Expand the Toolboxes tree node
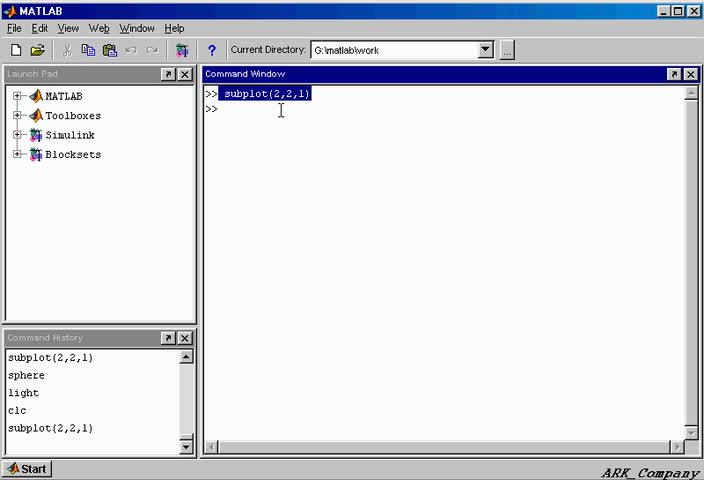Image resolution: width=704 pixels, height=480 pixels. 17,115
